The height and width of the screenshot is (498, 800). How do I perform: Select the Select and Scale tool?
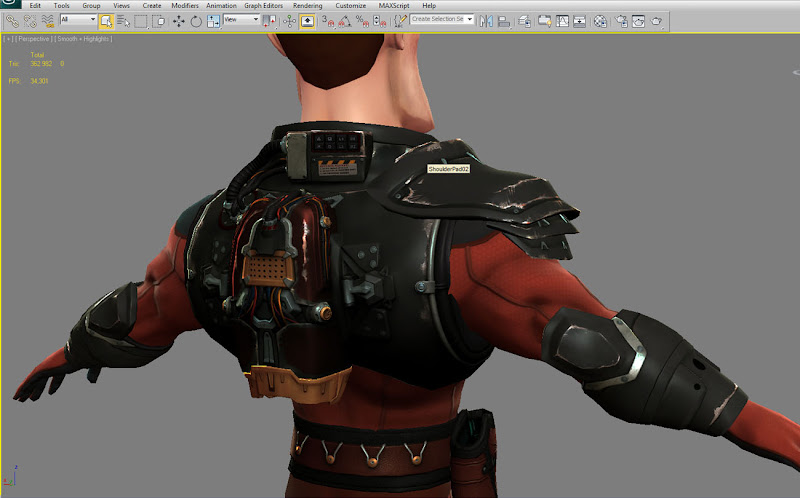(213, 21)
